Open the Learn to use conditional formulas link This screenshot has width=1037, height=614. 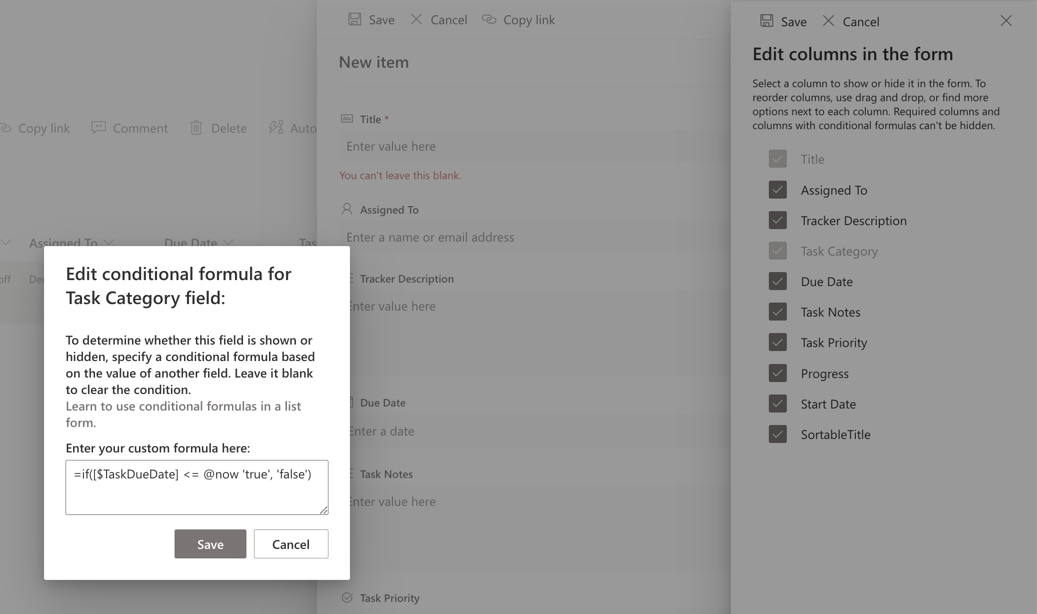tap(183, 414)
